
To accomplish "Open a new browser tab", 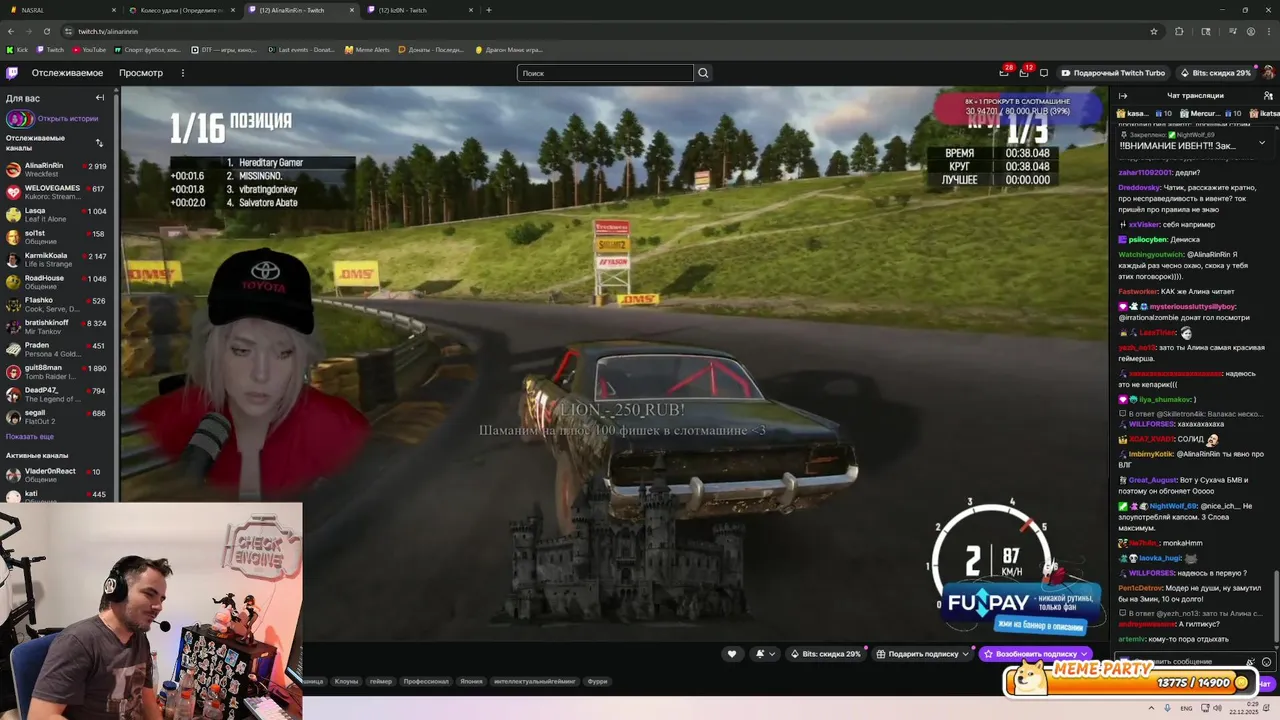I will [x=488, y=10].
